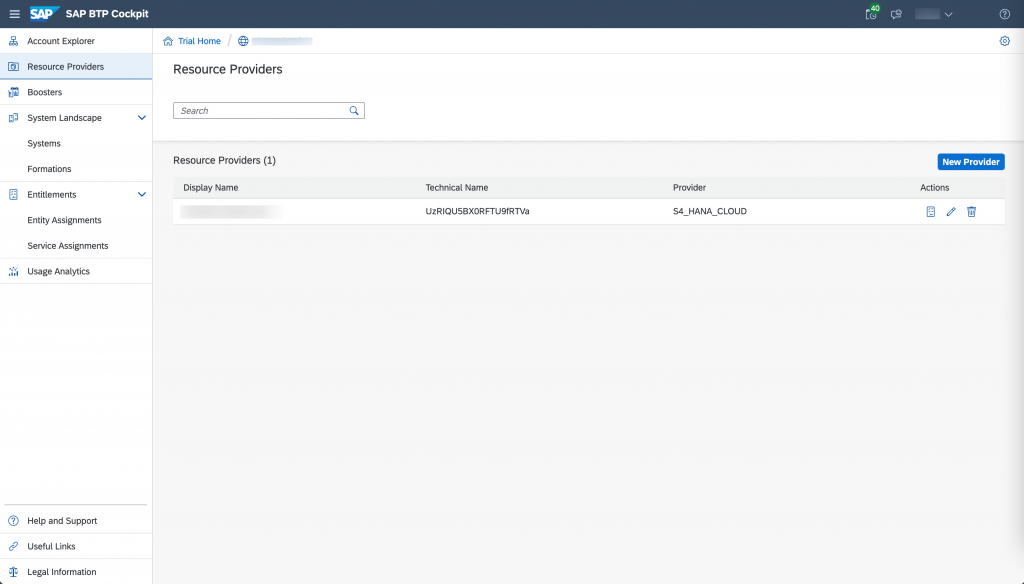Click the home icon in breadcrumb

(168, 41)
